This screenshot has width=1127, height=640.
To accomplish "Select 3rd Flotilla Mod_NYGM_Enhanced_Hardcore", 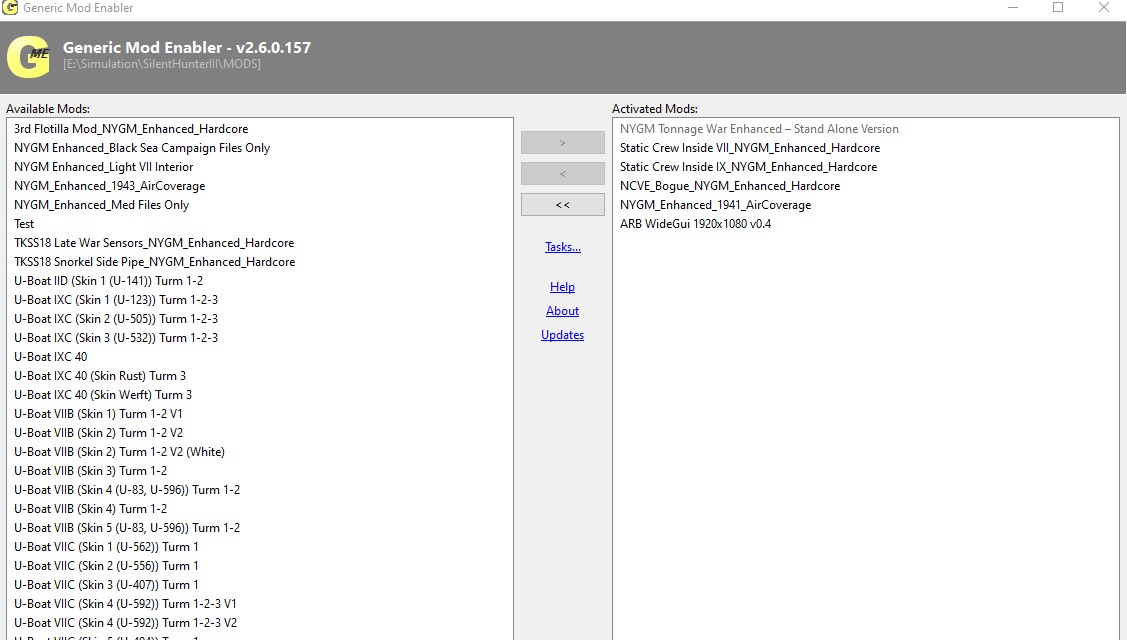I will [131, 129].
